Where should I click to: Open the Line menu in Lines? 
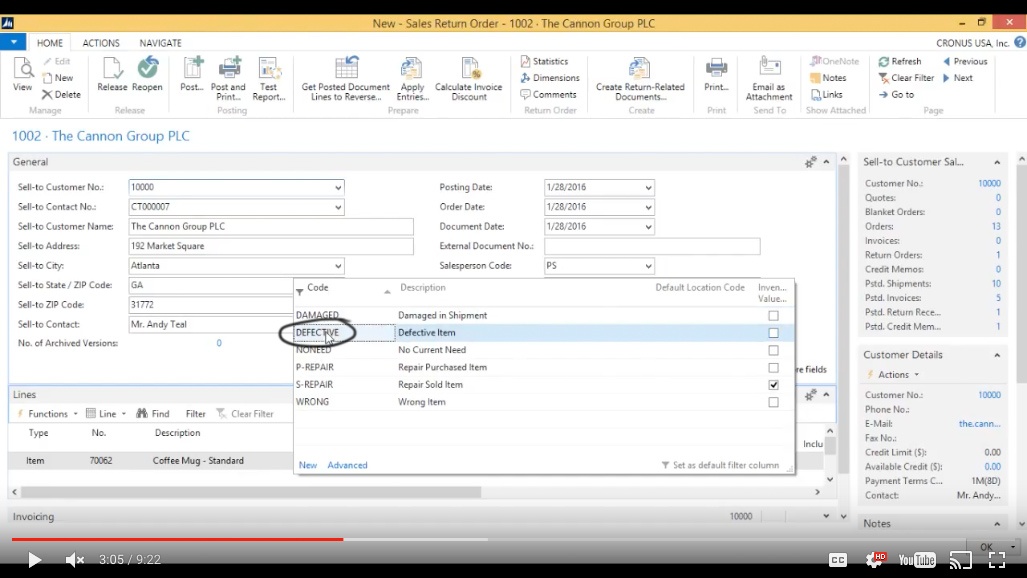(106, 414)
